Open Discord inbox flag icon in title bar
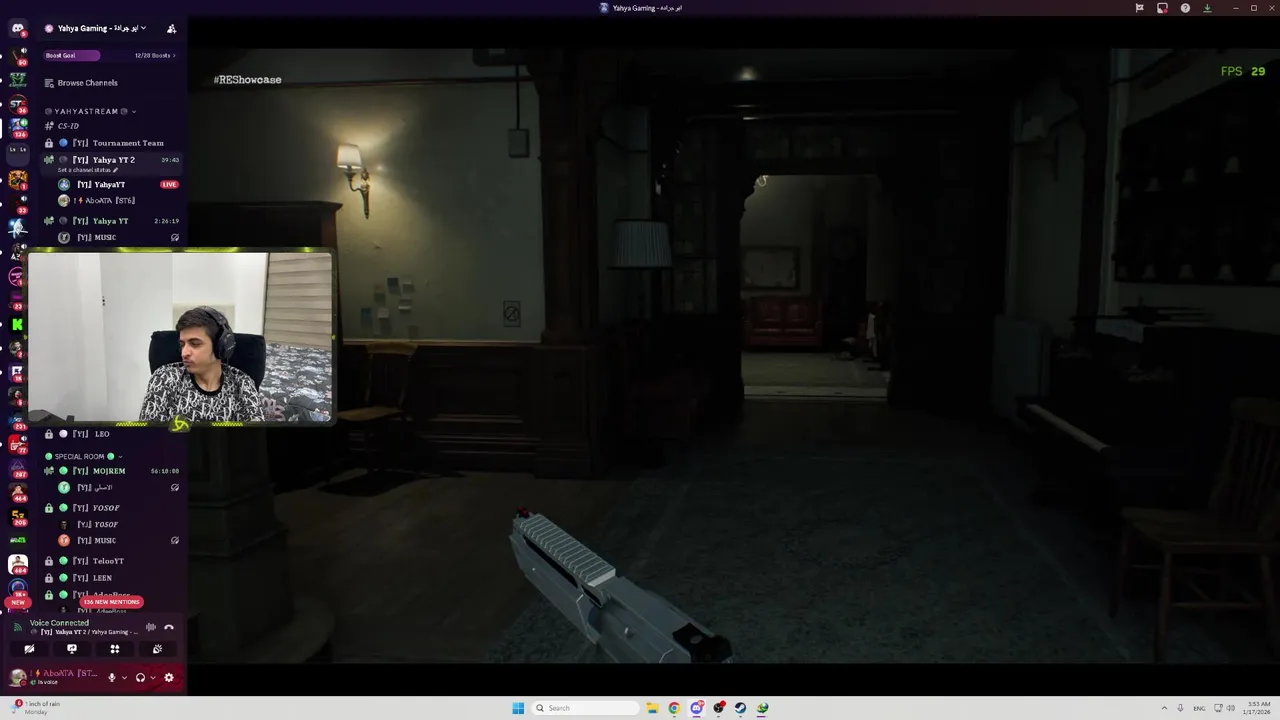 click(1139, 8)
